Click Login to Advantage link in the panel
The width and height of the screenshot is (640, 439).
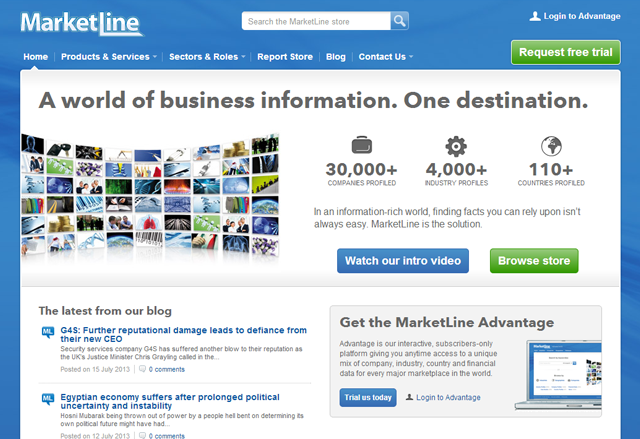448,397
